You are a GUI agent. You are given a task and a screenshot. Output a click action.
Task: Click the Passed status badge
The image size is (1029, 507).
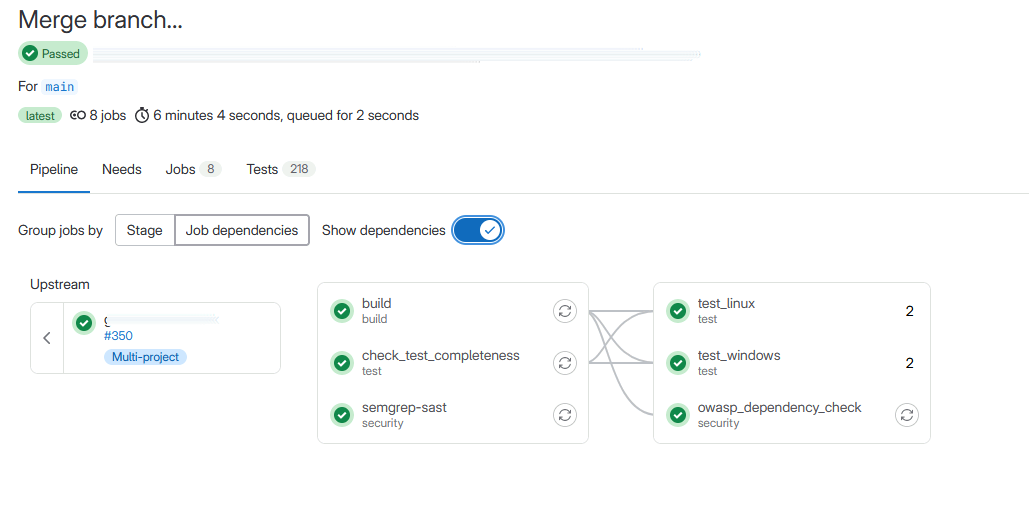click(52, 54)
